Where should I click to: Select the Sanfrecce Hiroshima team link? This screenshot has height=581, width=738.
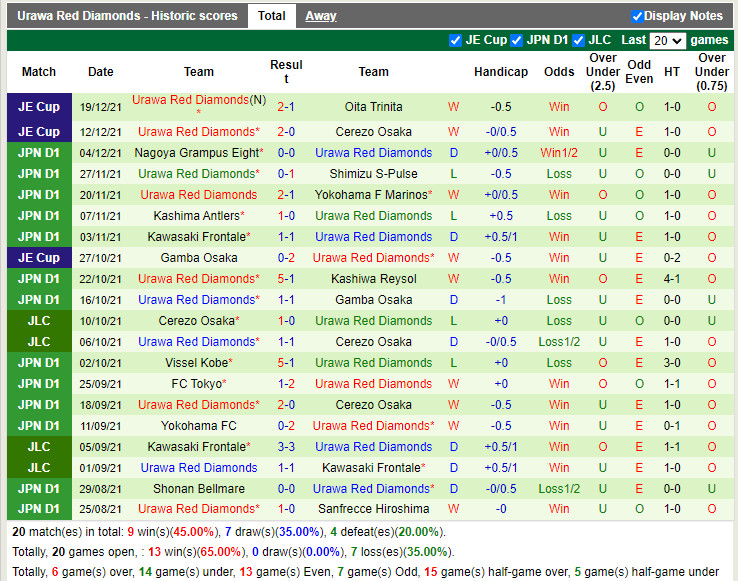pyautogui.click(x=373, y=509)
